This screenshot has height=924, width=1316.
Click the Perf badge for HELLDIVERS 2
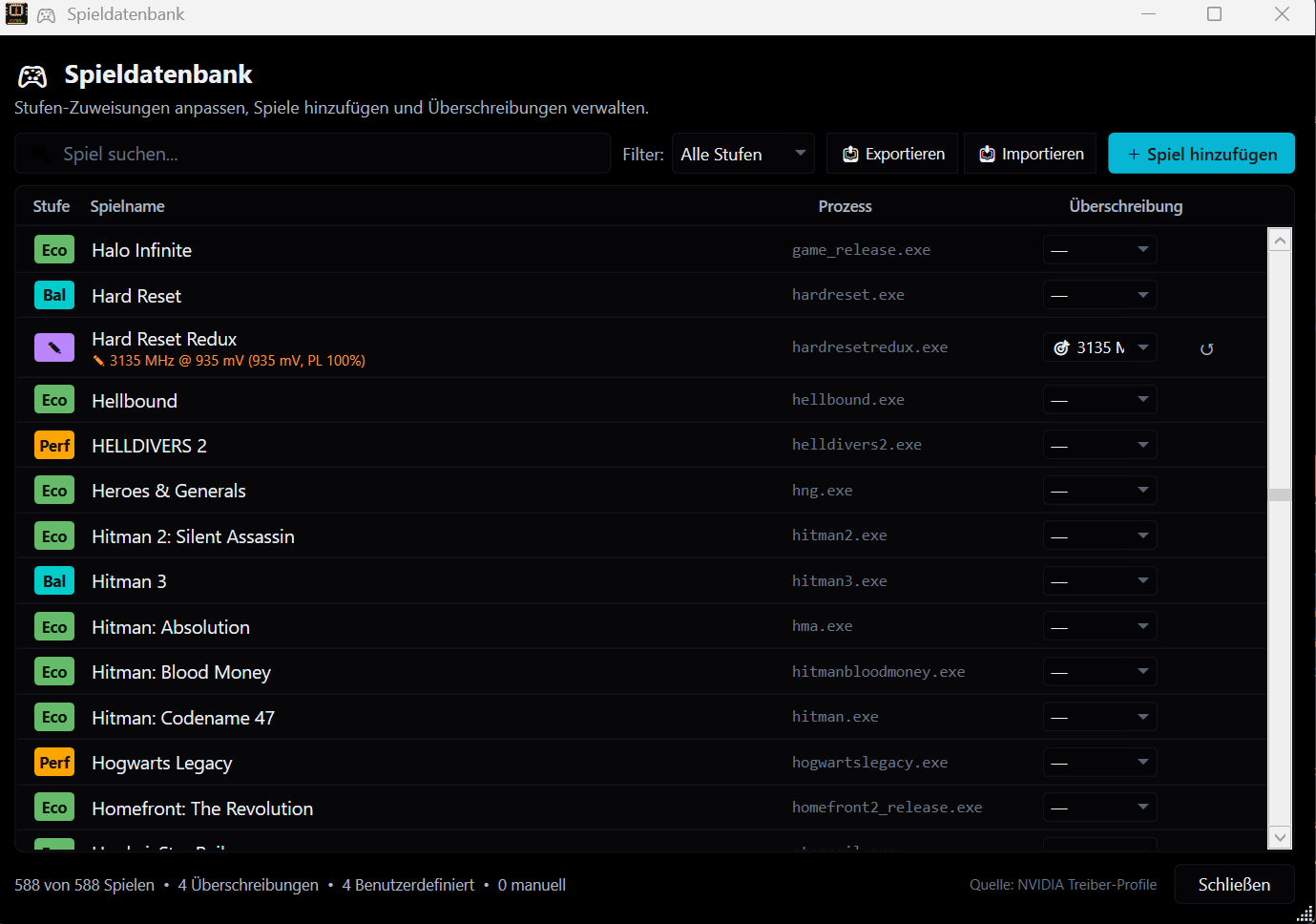coord(54,445)
